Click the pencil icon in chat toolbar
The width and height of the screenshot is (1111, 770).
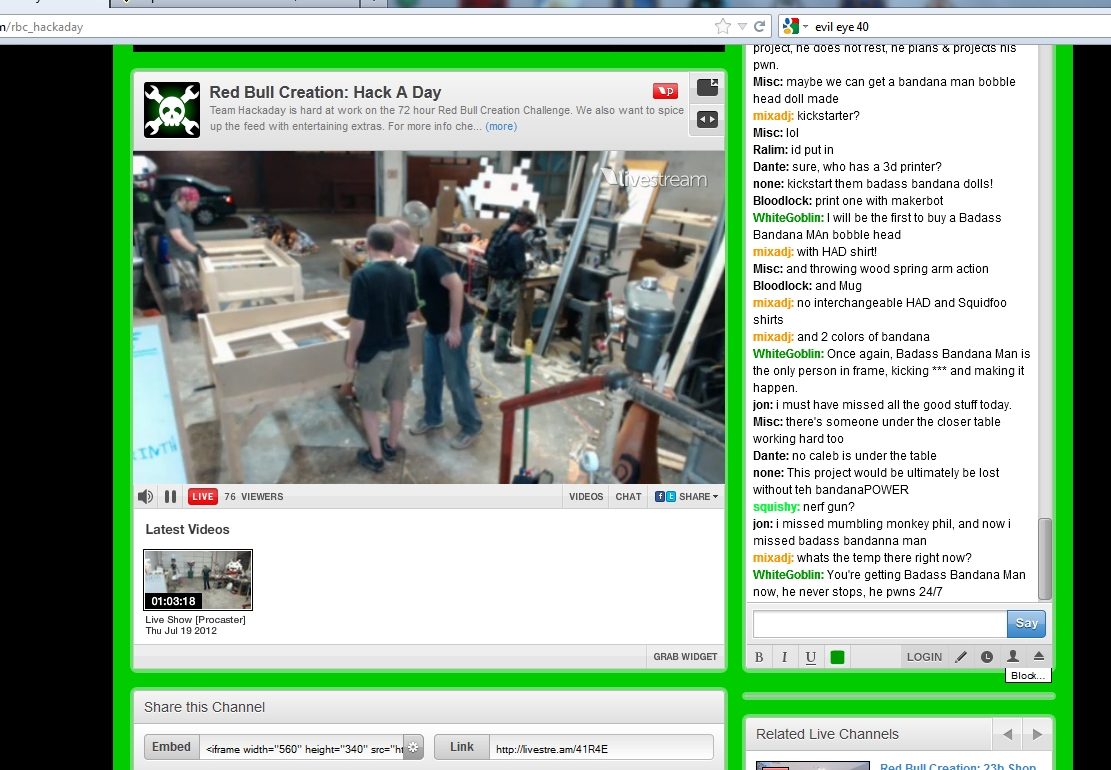(x=961, y=657)
